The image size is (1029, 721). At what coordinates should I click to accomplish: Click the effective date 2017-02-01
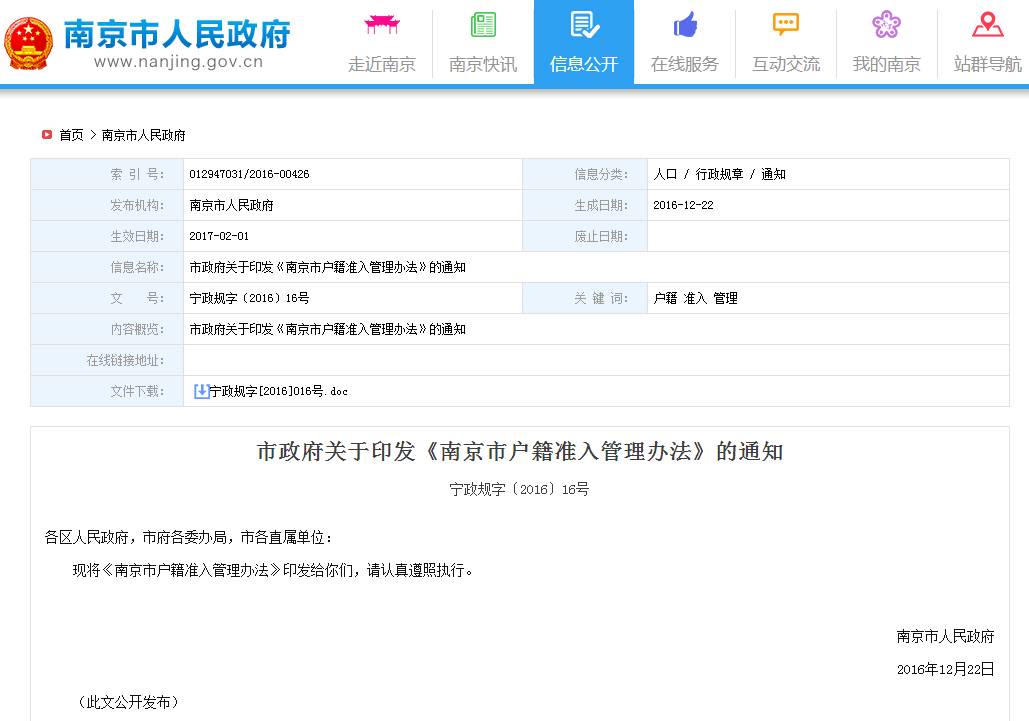click(219, 236)
